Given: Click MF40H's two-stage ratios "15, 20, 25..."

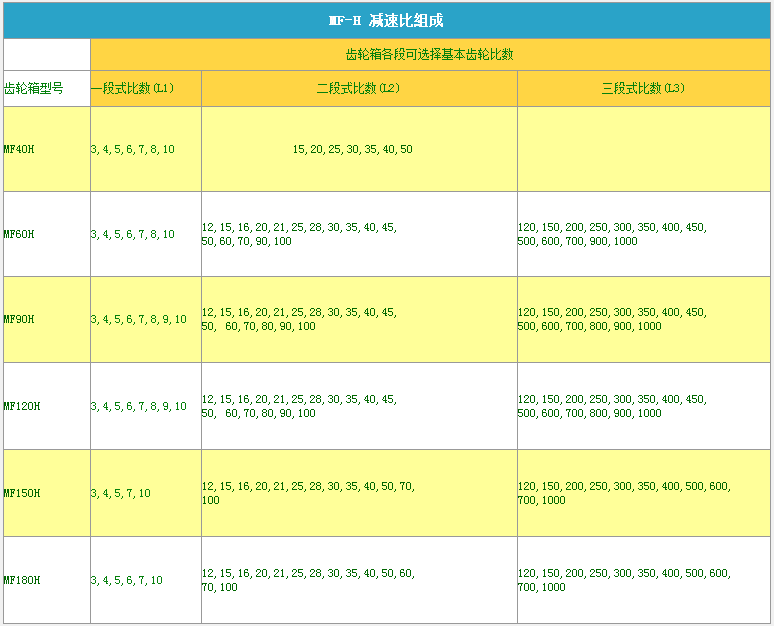Looking at the screenshot, I should (x=352, y=149).
